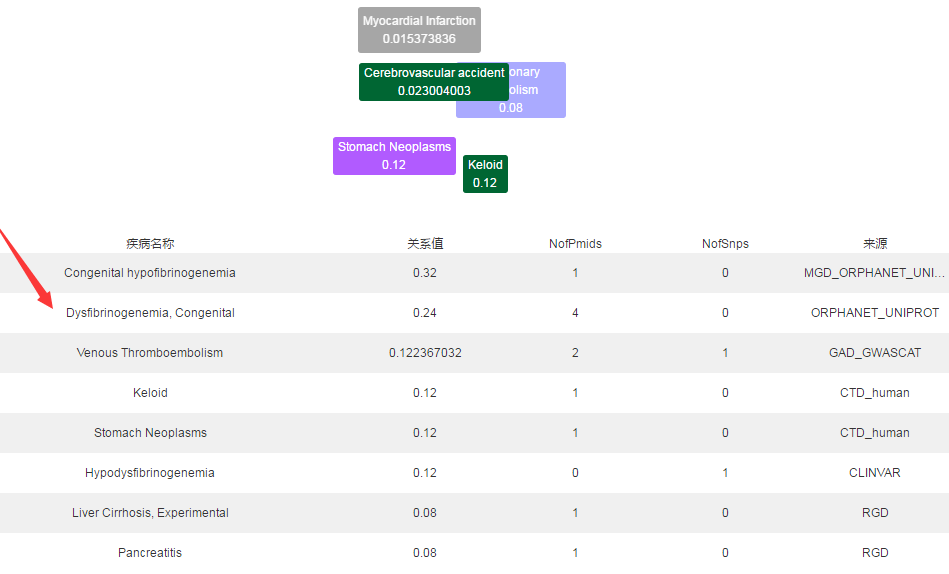Click the Myocardial Infarction graph node

coord(419,30)
